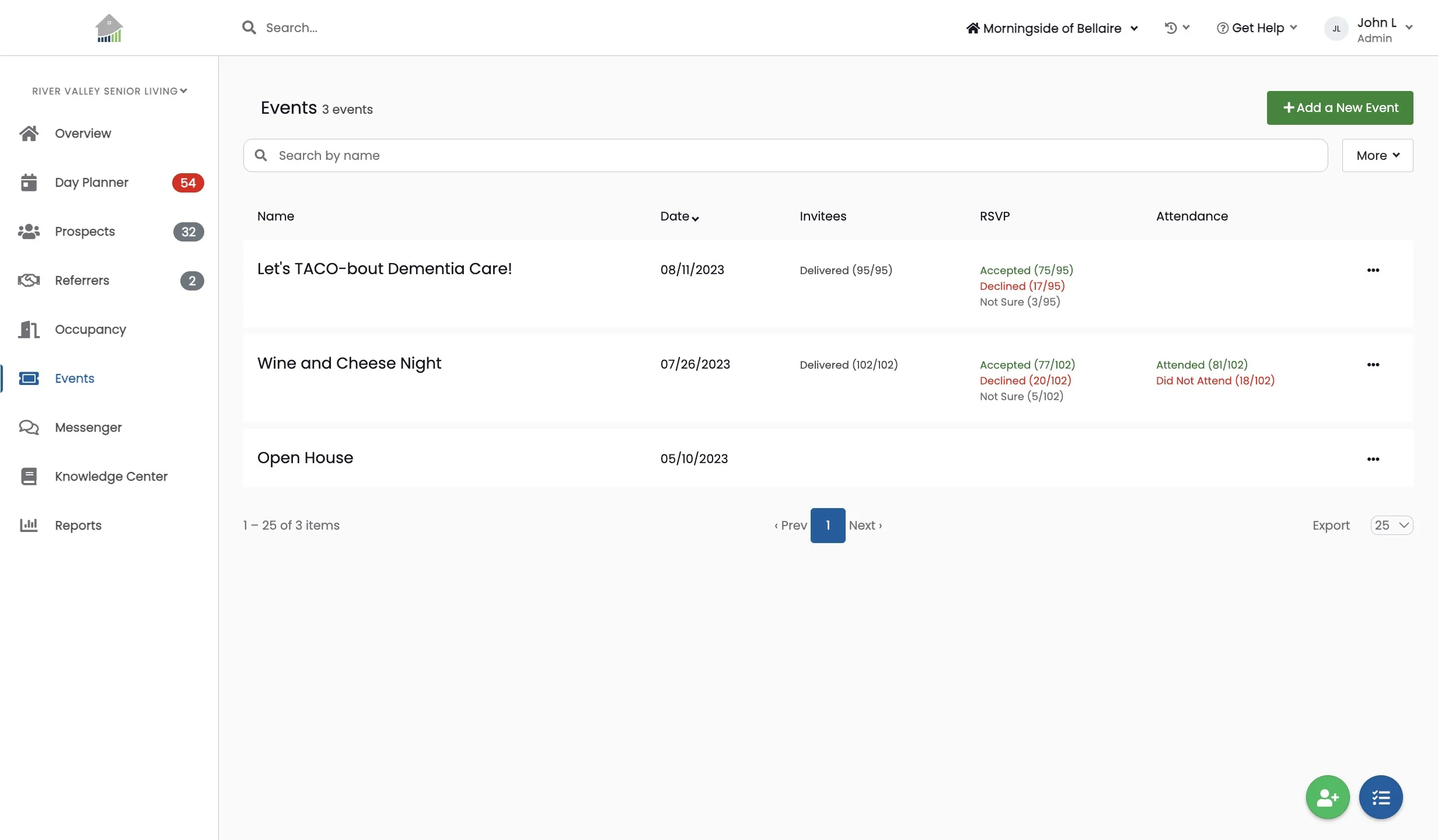Image resolution: width=1438 pixels, height=840 pixels.
Task: Click the home logo icon at top left
Action: [x=109, y=28]
